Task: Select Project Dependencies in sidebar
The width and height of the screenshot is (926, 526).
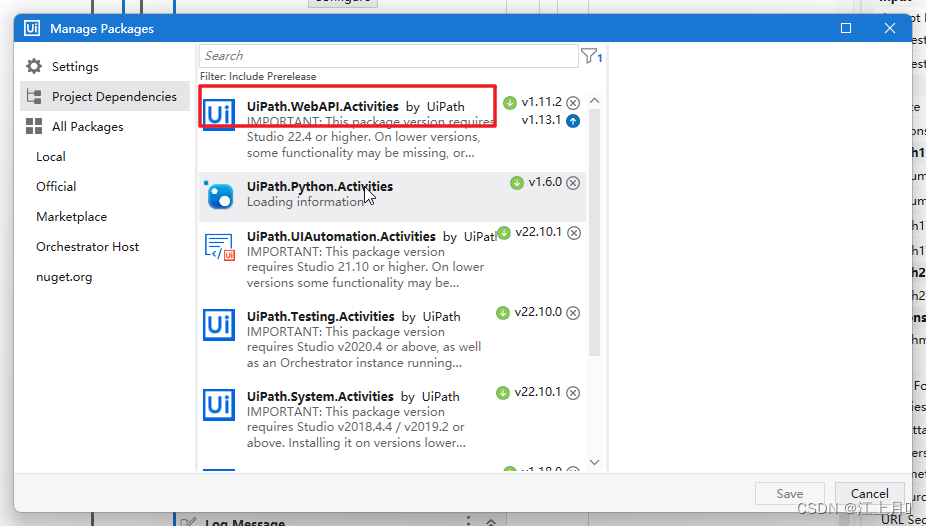Action: (105, 96)
